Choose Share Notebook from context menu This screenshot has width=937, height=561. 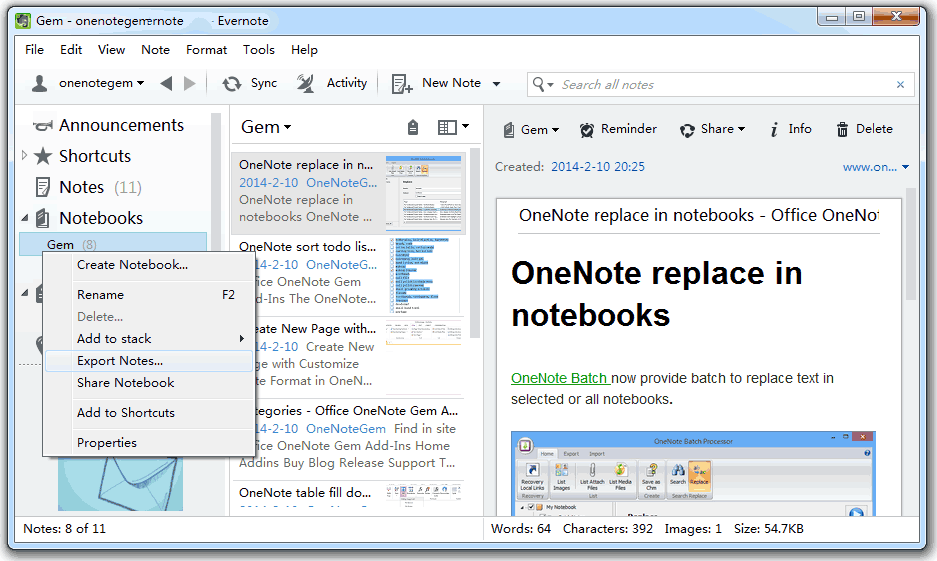click(x=149, y=383)
